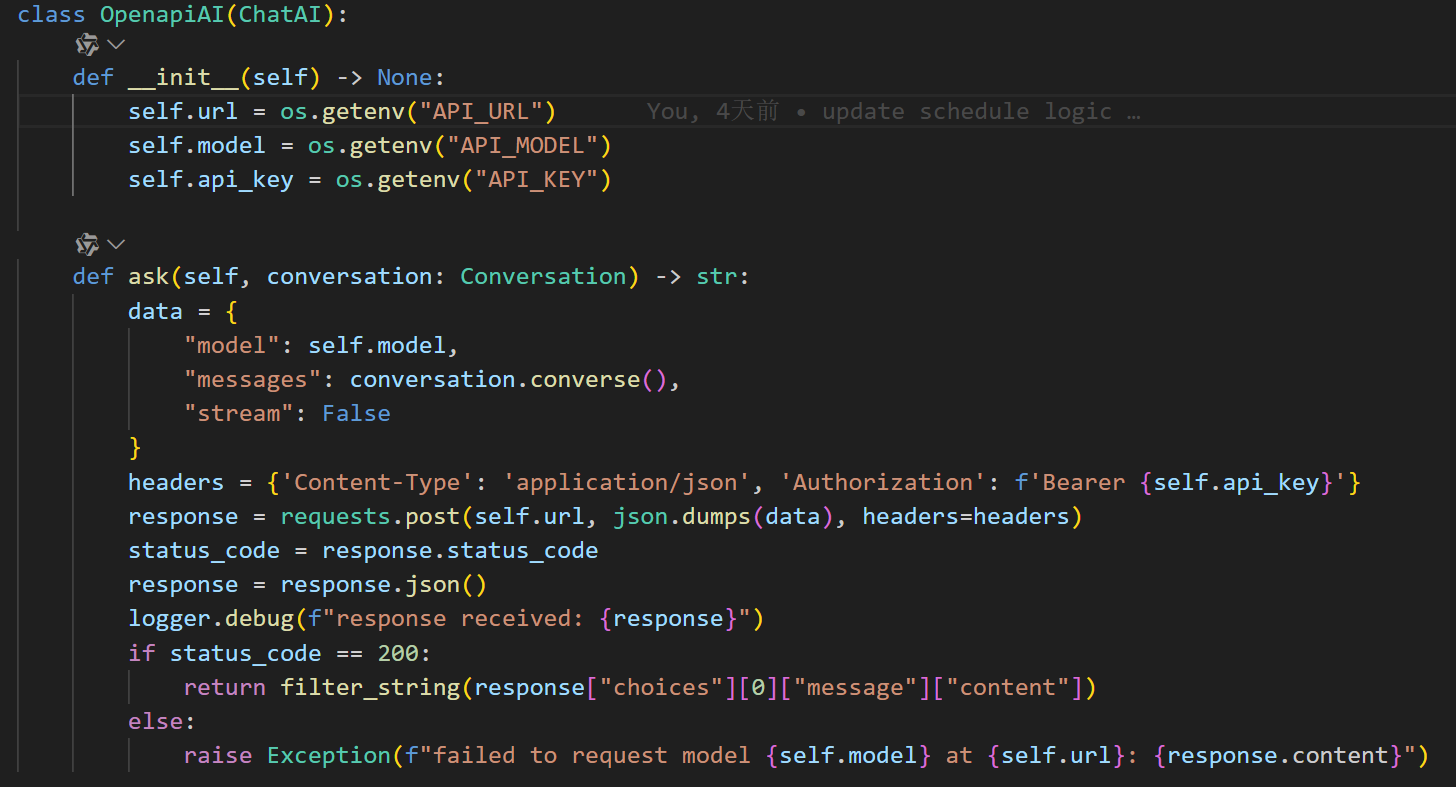The height and width of the screenshot is (787, 1456).
Task: Click the AI assistant icon above ask method
Action: pos(88,244)
